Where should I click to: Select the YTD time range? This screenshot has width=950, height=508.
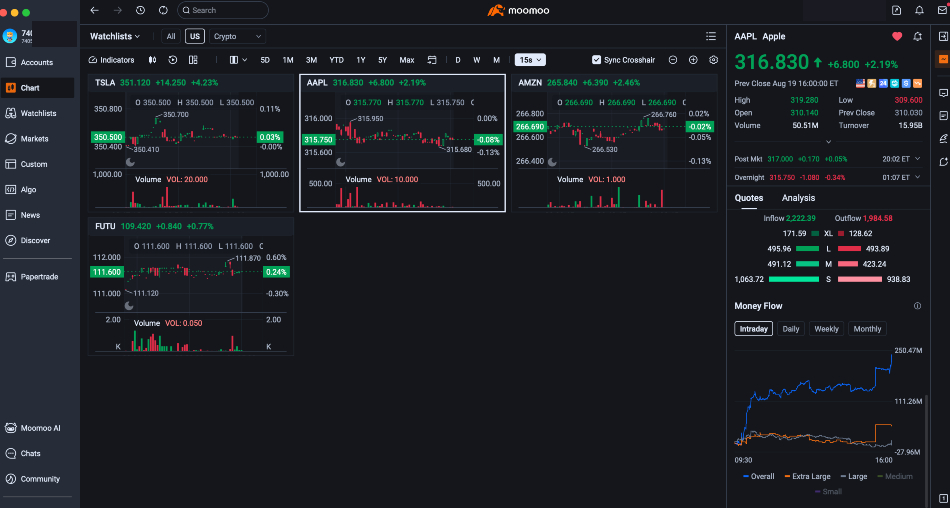336,60
